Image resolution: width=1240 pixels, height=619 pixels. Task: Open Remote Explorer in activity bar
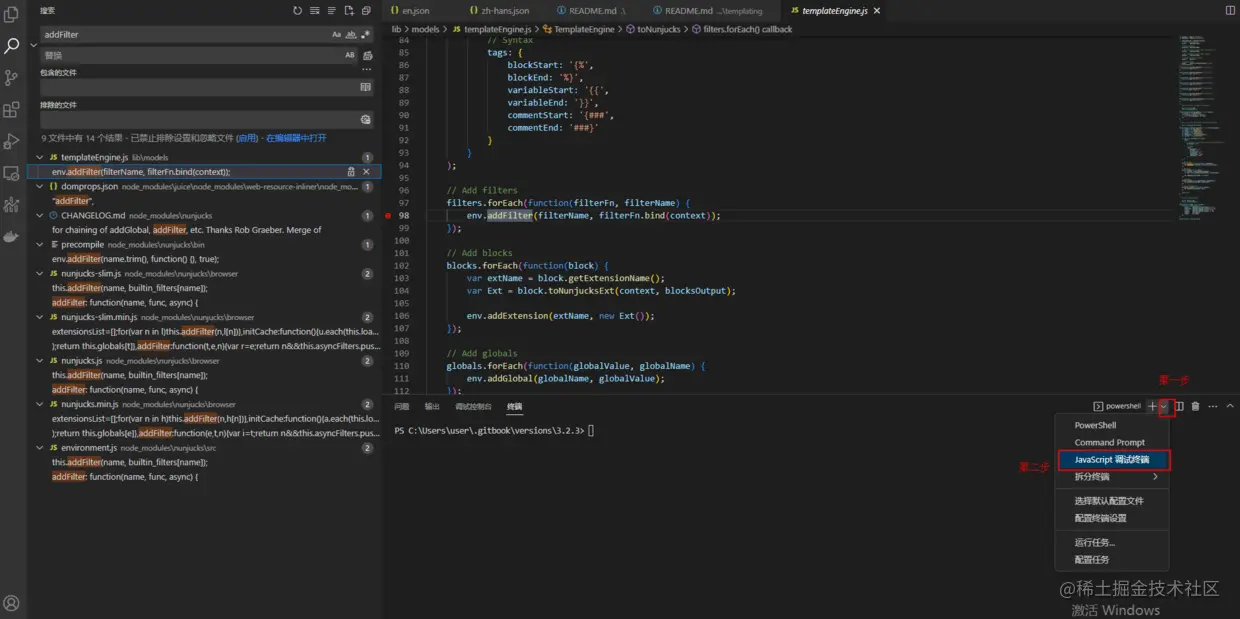click(12, 173)
